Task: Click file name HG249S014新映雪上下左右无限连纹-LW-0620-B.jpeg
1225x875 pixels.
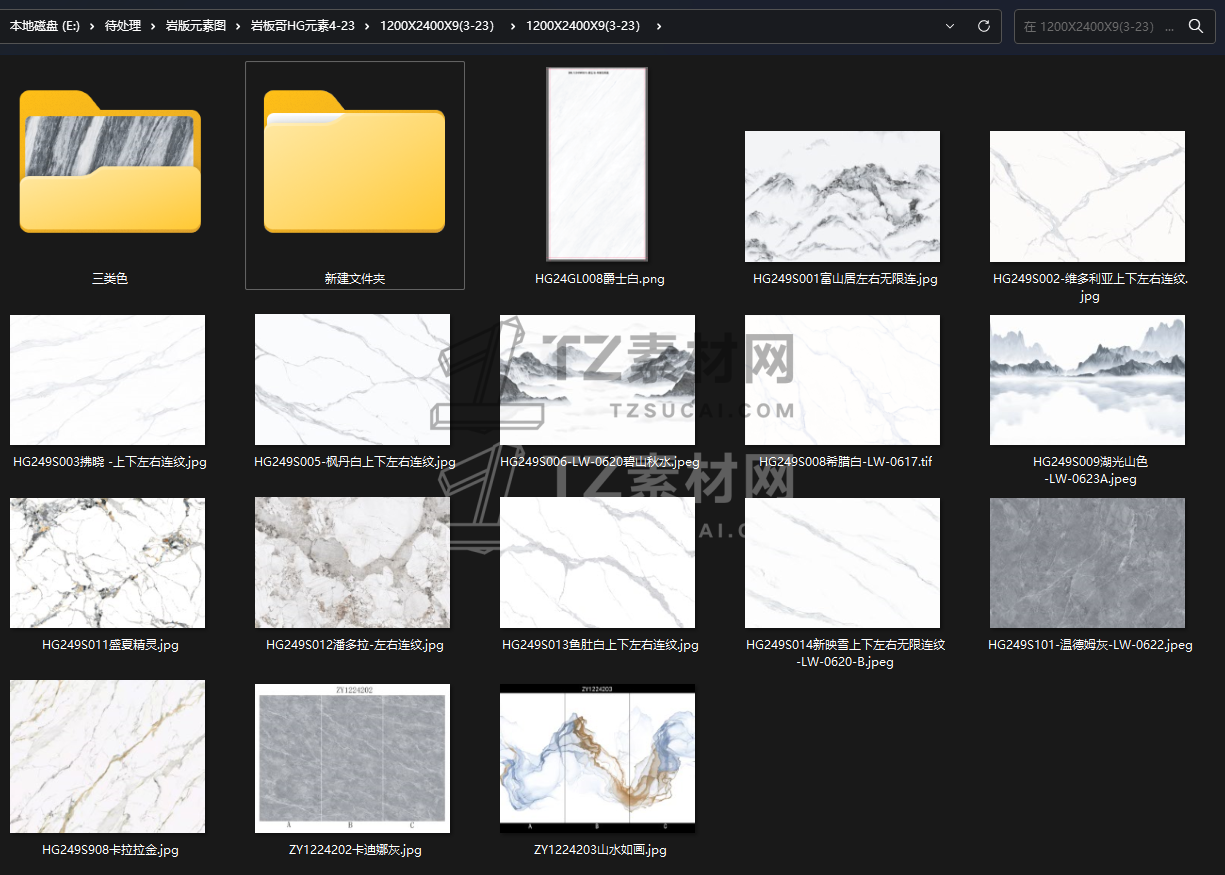Action: pyautogui.click(x=845, y=653)
